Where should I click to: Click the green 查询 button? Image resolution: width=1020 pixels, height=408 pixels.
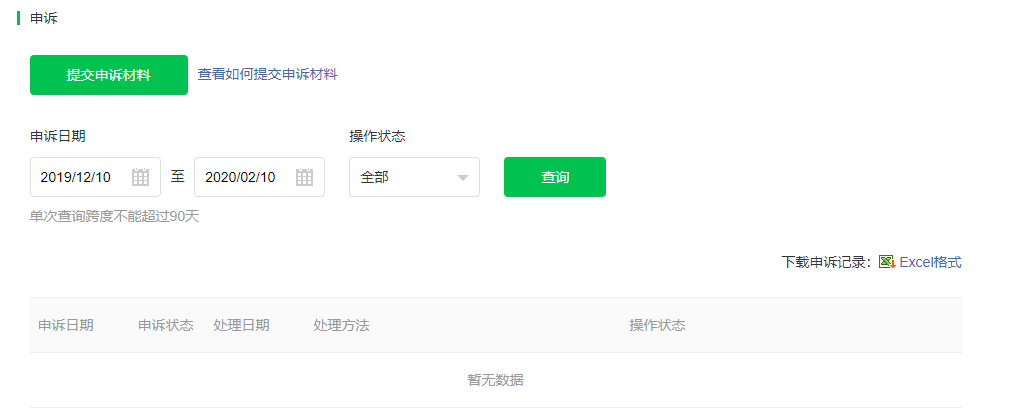click(x=555, y=177)
